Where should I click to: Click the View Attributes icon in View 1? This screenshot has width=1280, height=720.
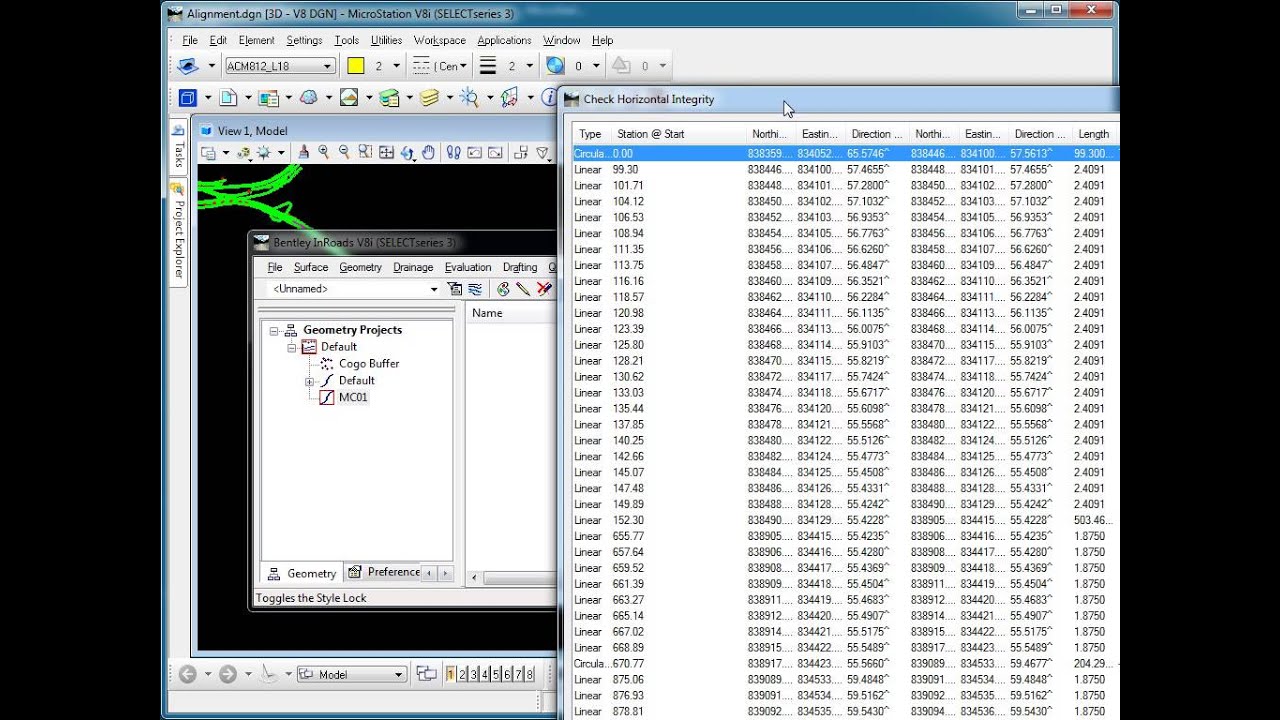point(209,153)
